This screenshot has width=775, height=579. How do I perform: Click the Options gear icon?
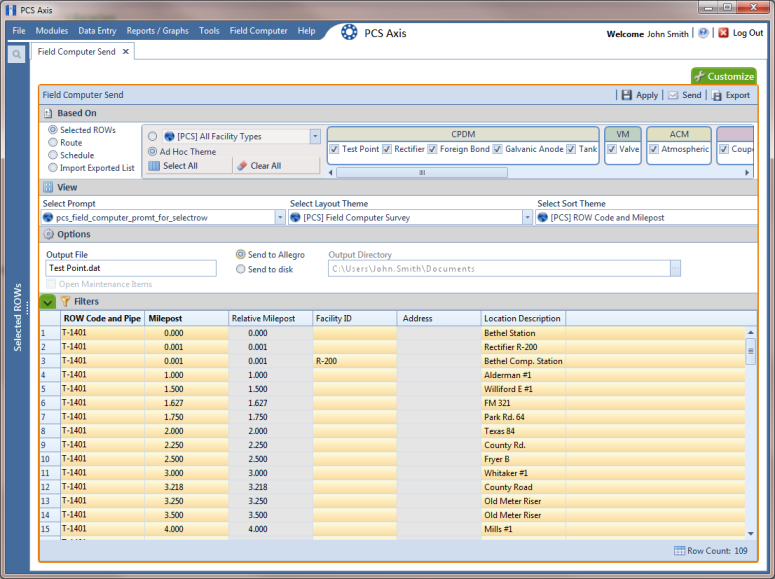48,234
